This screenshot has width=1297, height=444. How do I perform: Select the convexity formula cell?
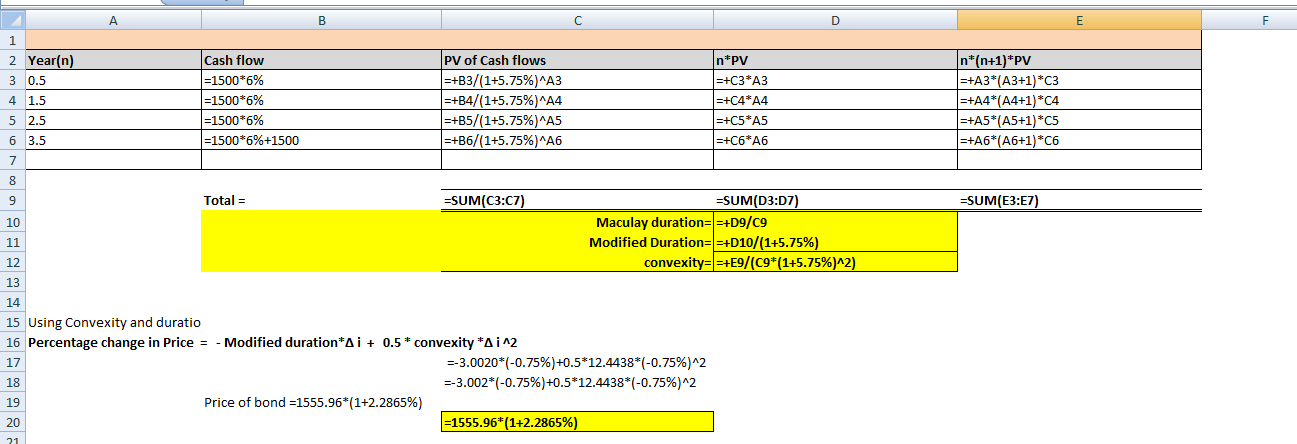click(835, 262)
